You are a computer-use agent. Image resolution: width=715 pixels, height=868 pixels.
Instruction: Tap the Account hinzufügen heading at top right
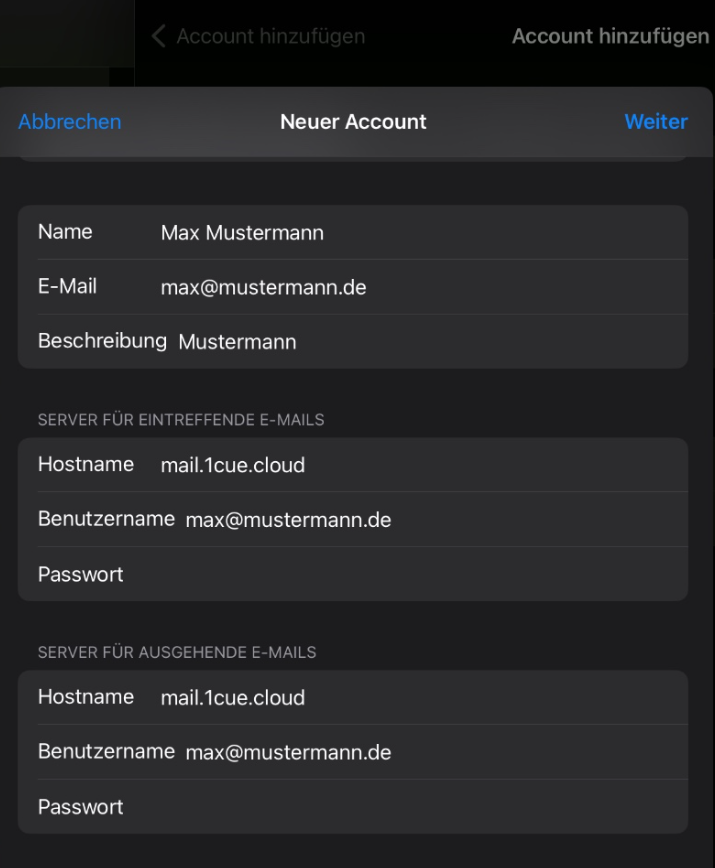pyautogui.click(x=610, y=37)
